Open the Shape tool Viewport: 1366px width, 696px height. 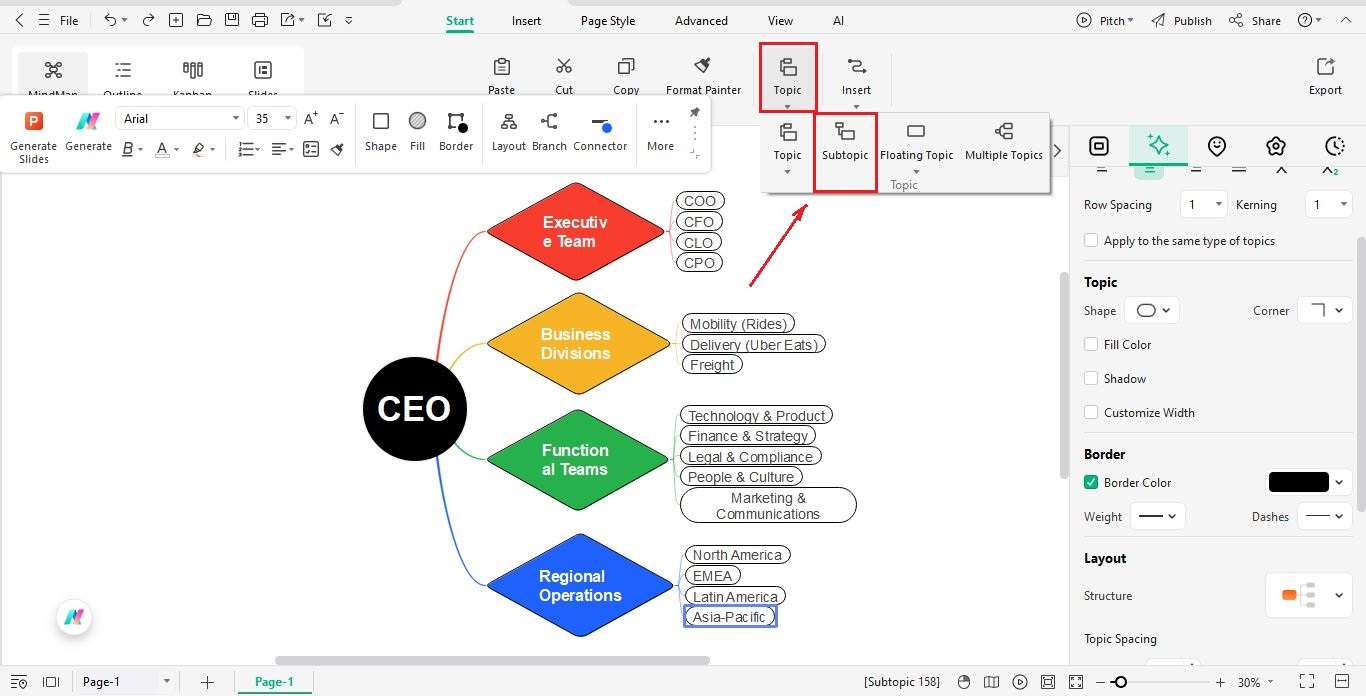(x=380, y=131)
